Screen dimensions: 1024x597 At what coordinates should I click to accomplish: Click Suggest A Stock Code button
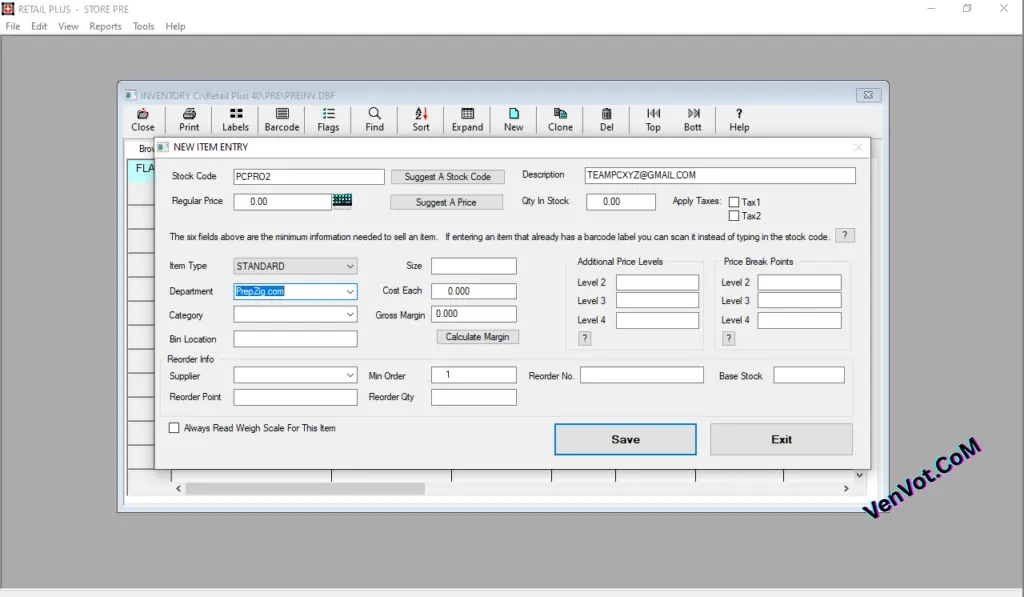[x=447, y=177]
